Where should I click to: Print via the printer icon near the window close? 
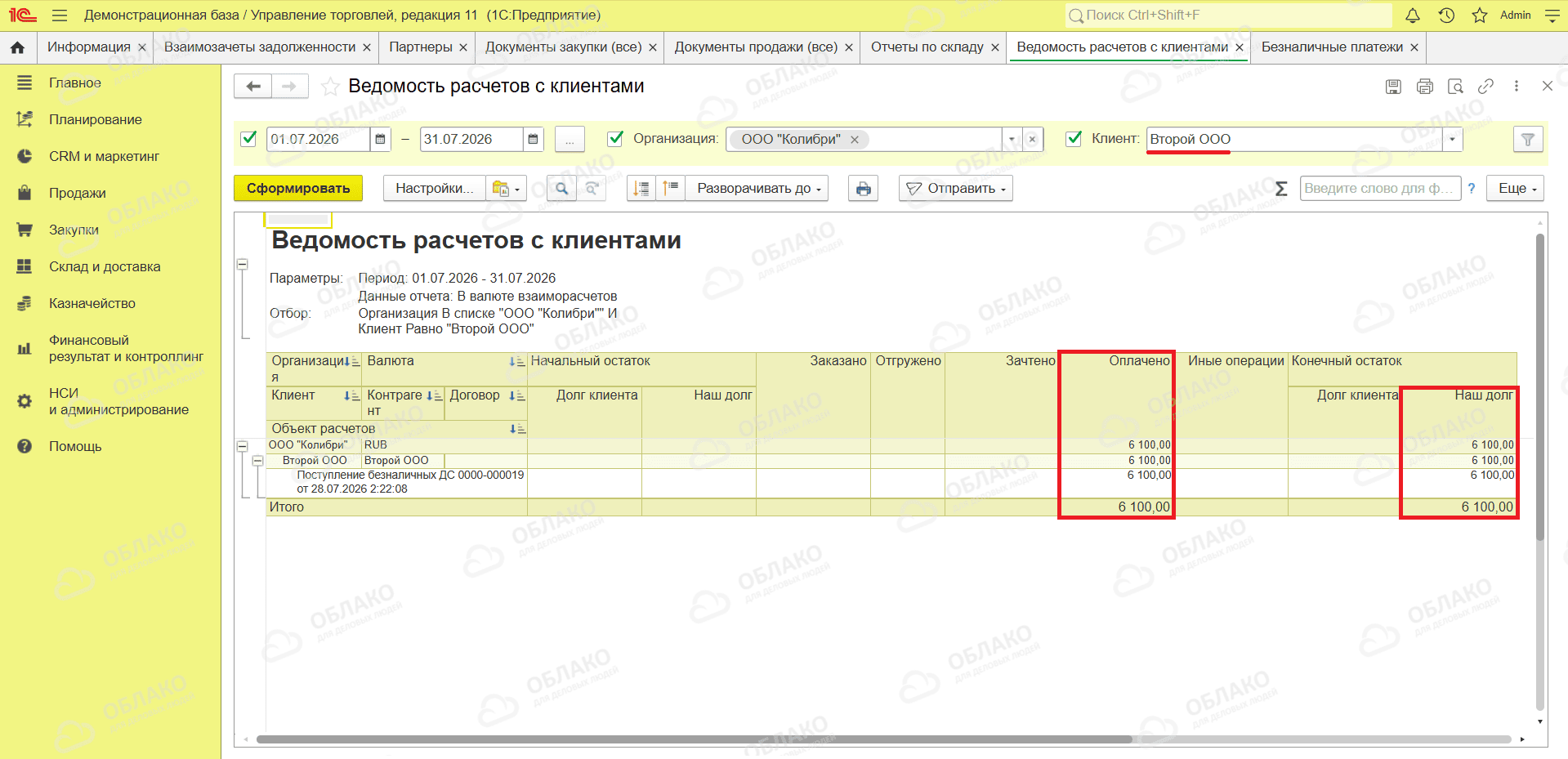pos(1425,87)
